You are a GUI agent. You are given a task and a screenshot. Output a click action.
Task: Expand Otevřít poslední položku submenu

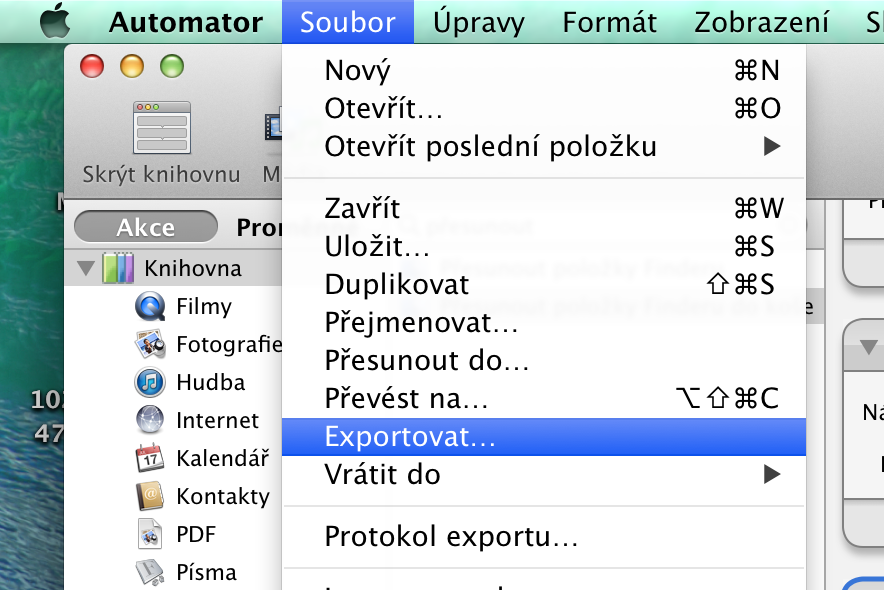[770, 147]
